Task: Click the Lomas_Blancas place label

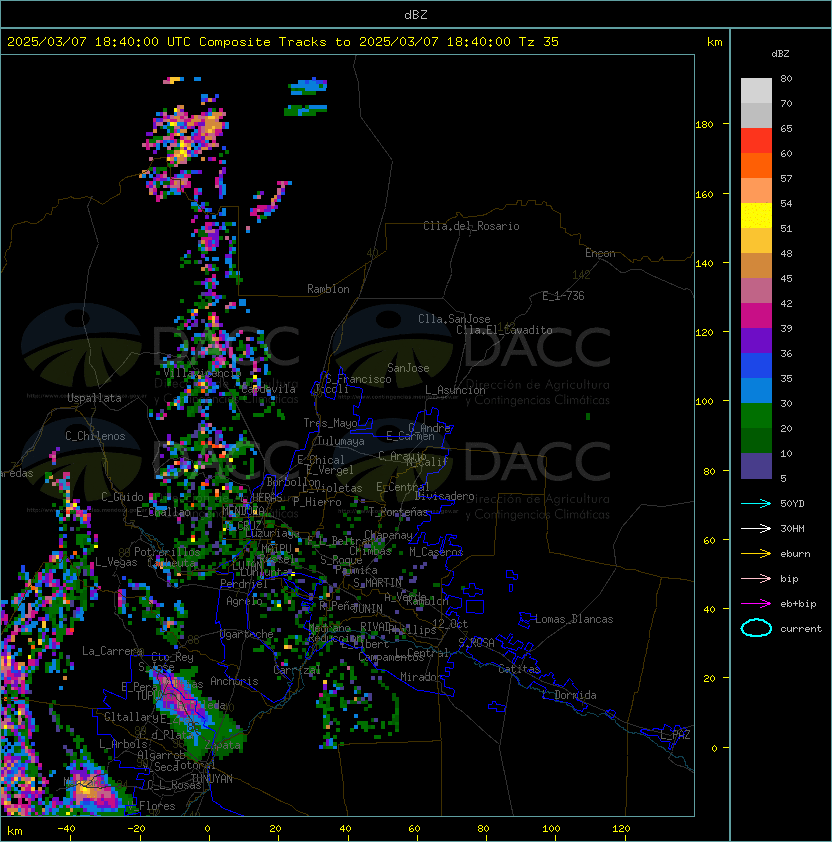Action: click(x=574, y=619)
